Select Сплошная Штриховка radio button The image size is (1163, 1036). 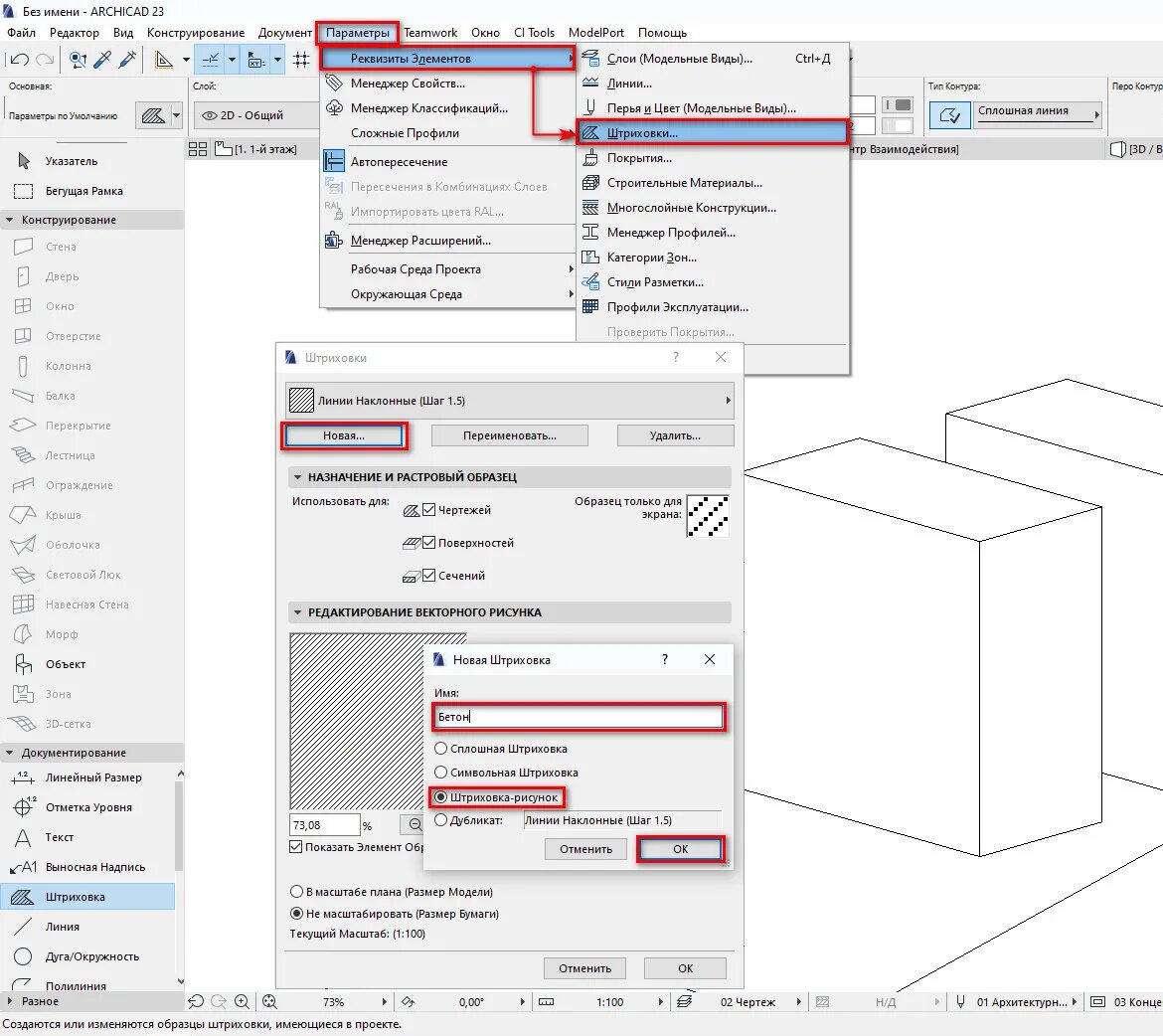440,748
